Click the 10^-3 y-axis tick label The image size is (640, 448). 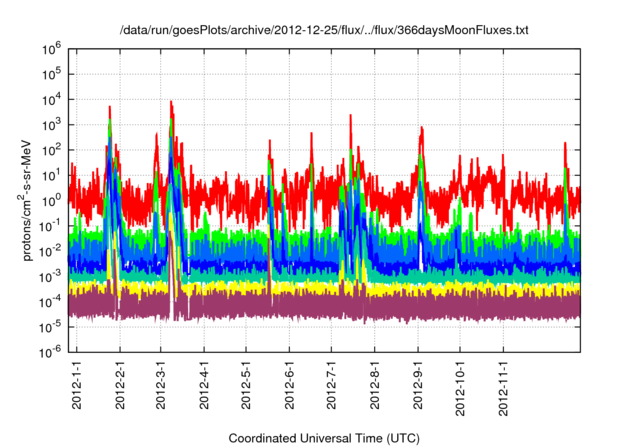pyautogui.click(x=50, y=277)
